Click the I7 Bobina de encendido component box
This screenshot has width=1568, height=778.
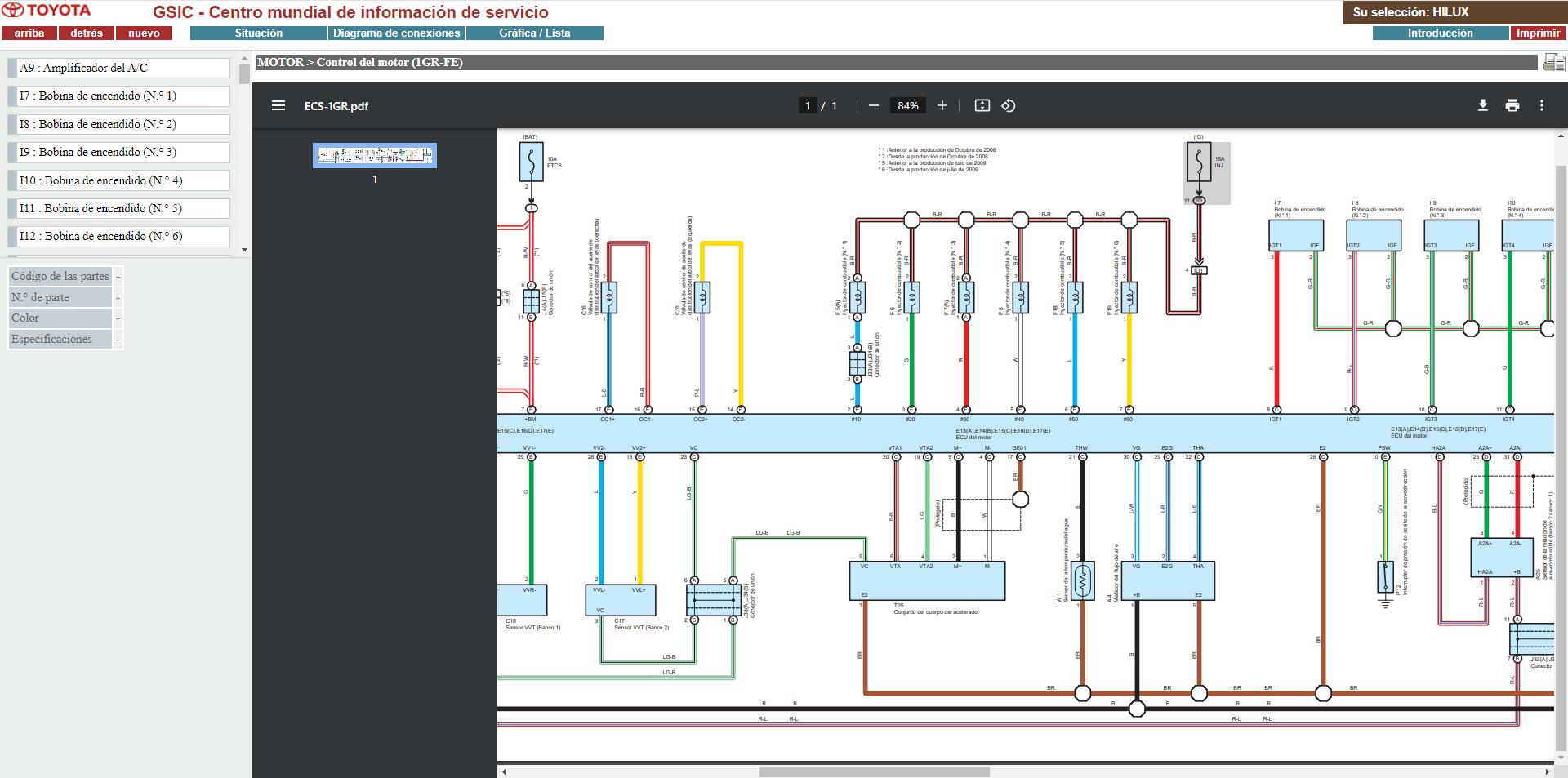tap(1295, 235)
